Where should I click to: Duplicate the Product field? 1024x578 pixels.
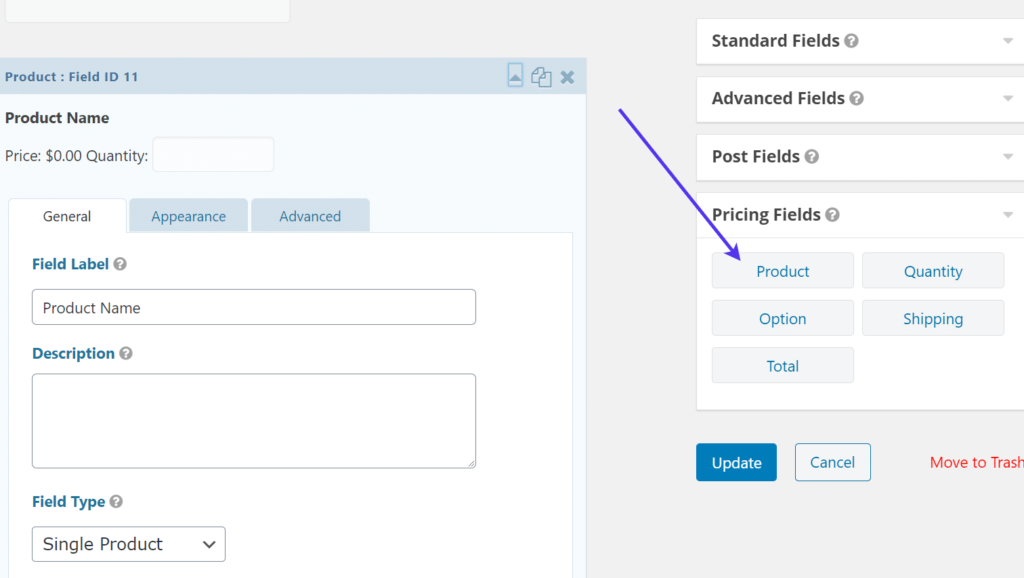[541, 77]
